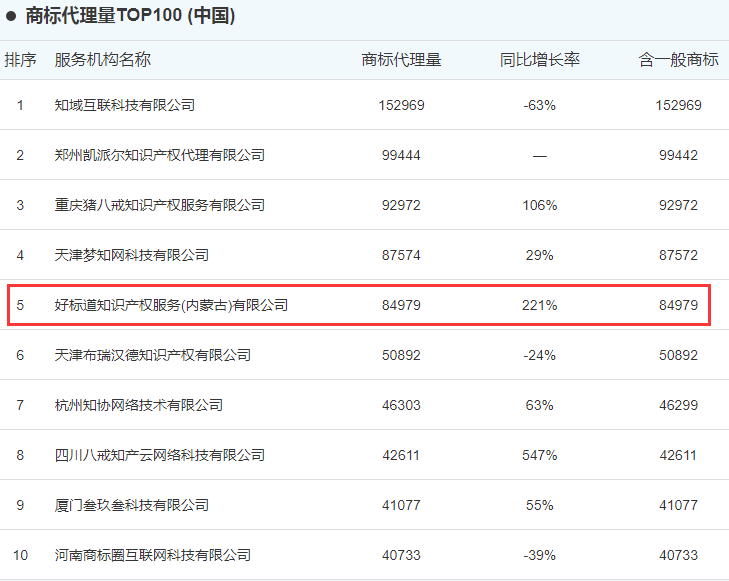The image size is (729, 581).
Task: Open 四川八戒知产云网络科技有限公司 entry
Action: click(159, 455)
